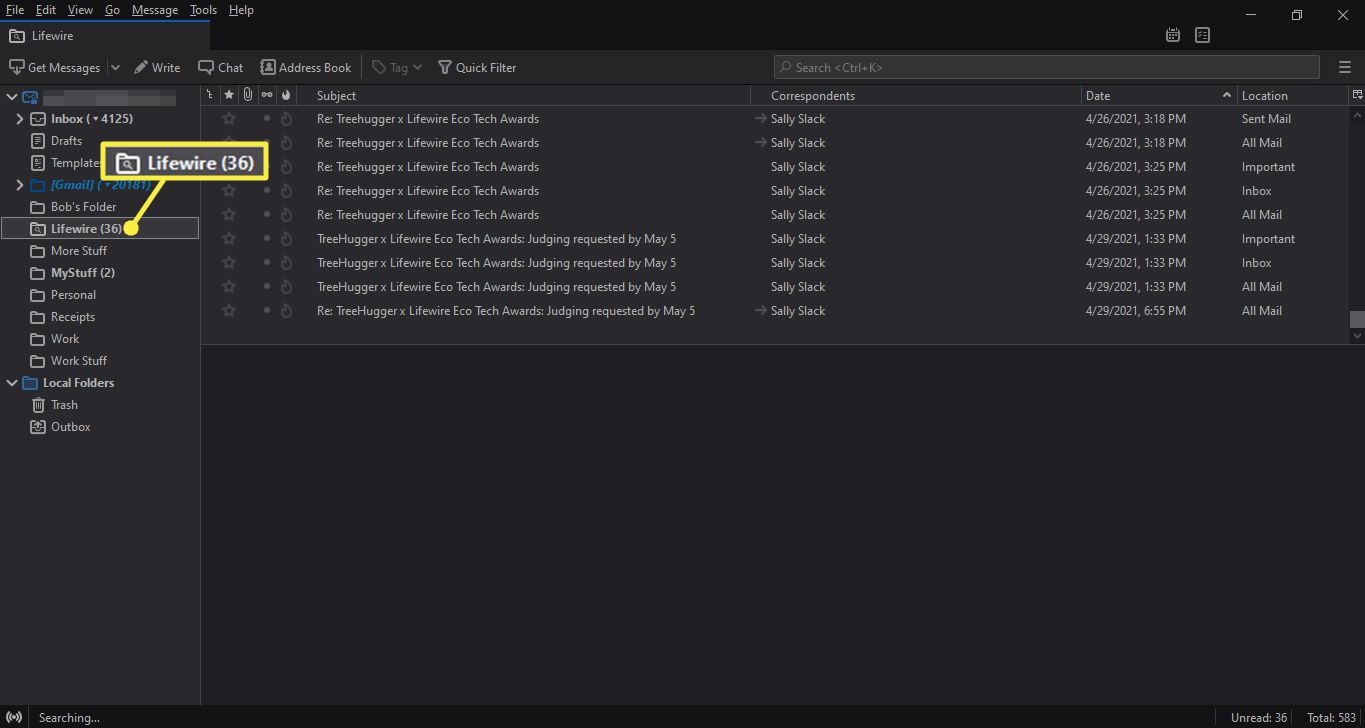Image resolution: width=1365 pixels, height=728 pixels.
Task: Sort by read status column header
Action: point(267,95)
